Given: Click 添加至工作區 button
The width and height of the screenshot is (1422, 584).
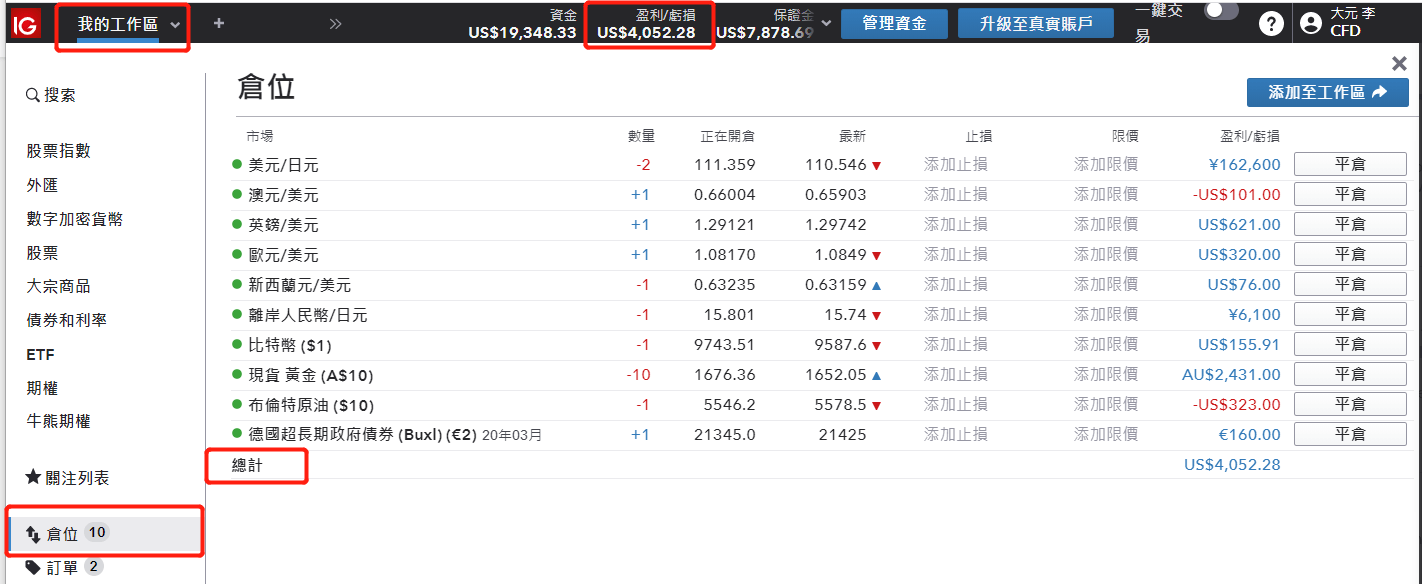Looking at the screenshot, I should (x=1327, y=92).
